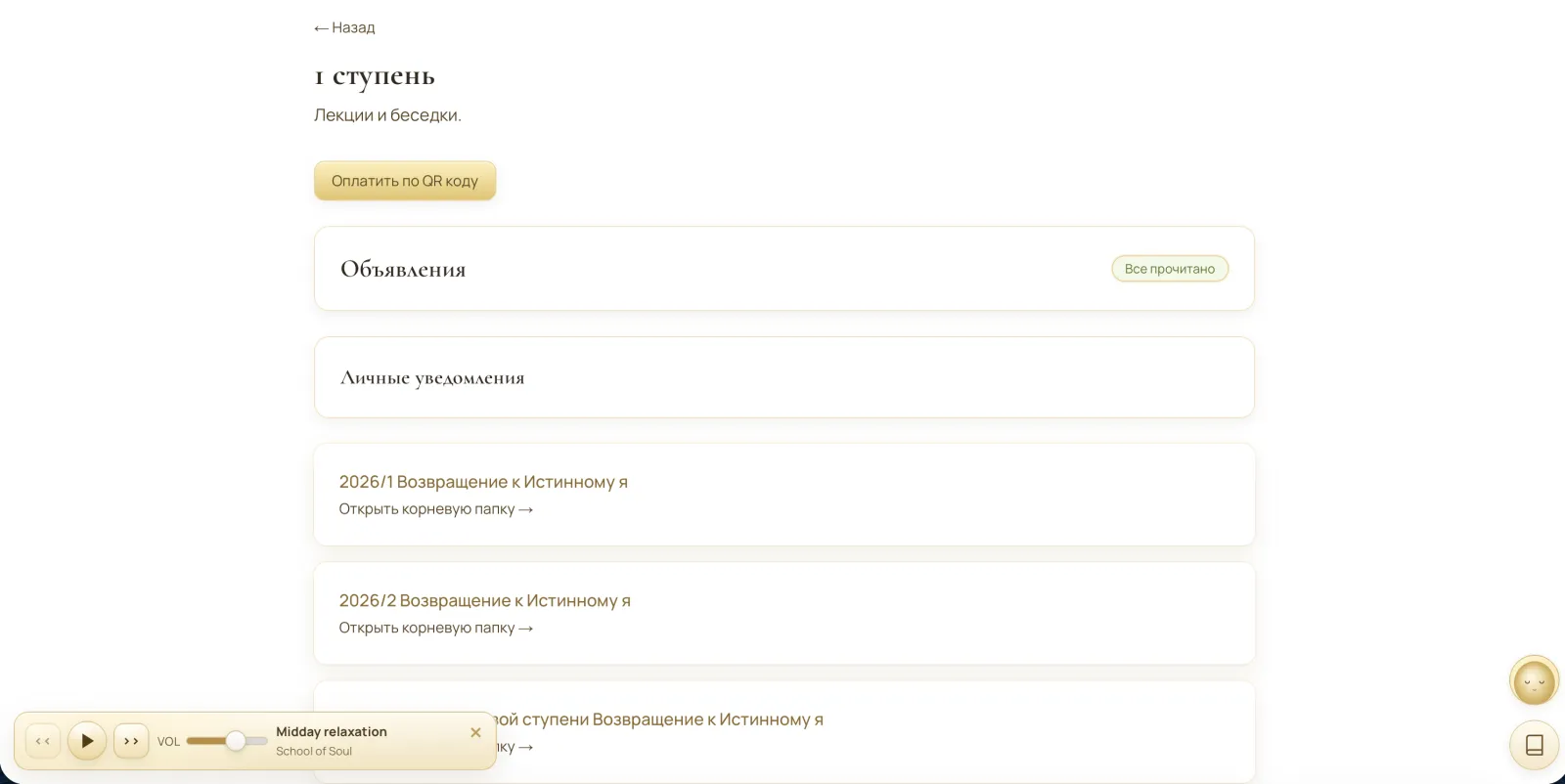This screenshot has height=784, width=1565.
Task: Click the School of Soul artist label
Action: [x=314, y=751]
